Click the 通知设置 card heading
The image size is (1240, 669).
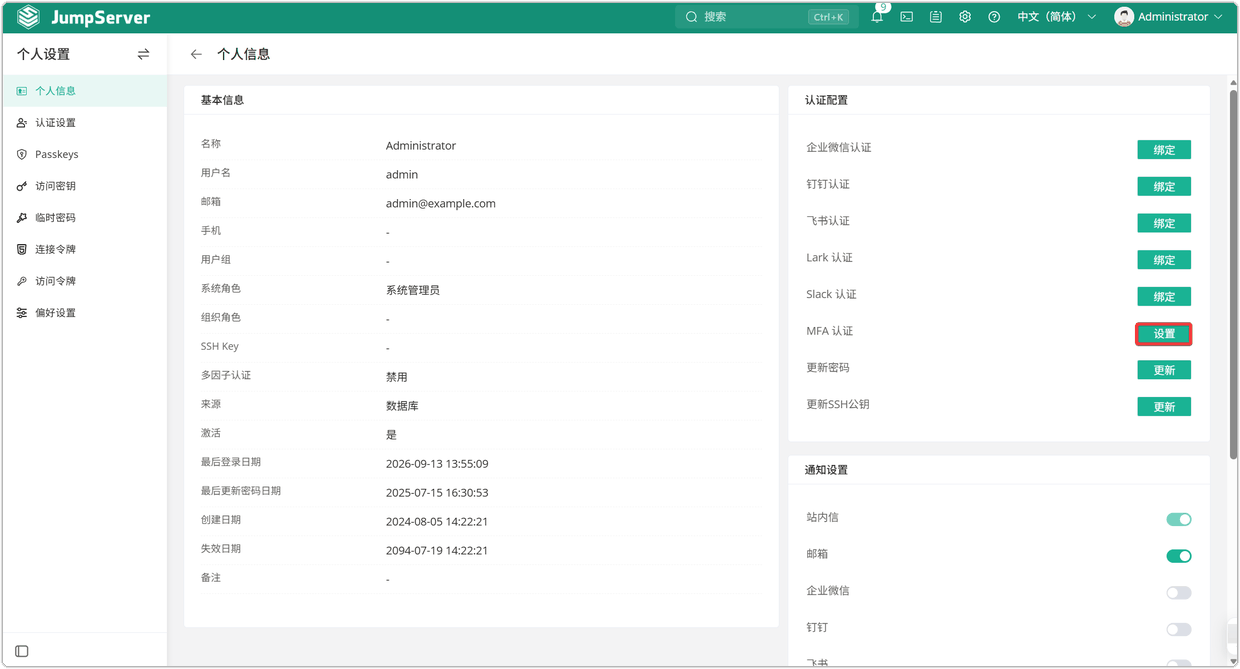coord(826,470)
